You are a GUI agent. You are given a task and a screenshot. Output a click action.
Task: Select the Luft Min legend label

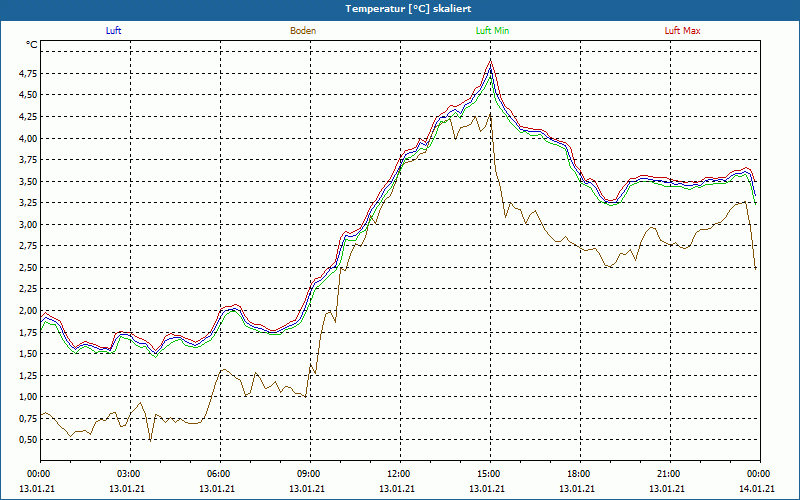[492, 31]
